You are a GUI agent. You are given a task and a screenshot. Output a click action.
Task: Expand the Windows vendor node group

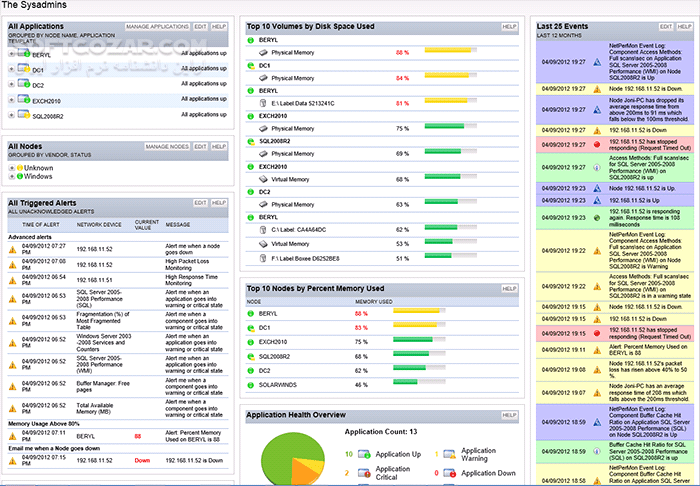[x=11, y=177]
